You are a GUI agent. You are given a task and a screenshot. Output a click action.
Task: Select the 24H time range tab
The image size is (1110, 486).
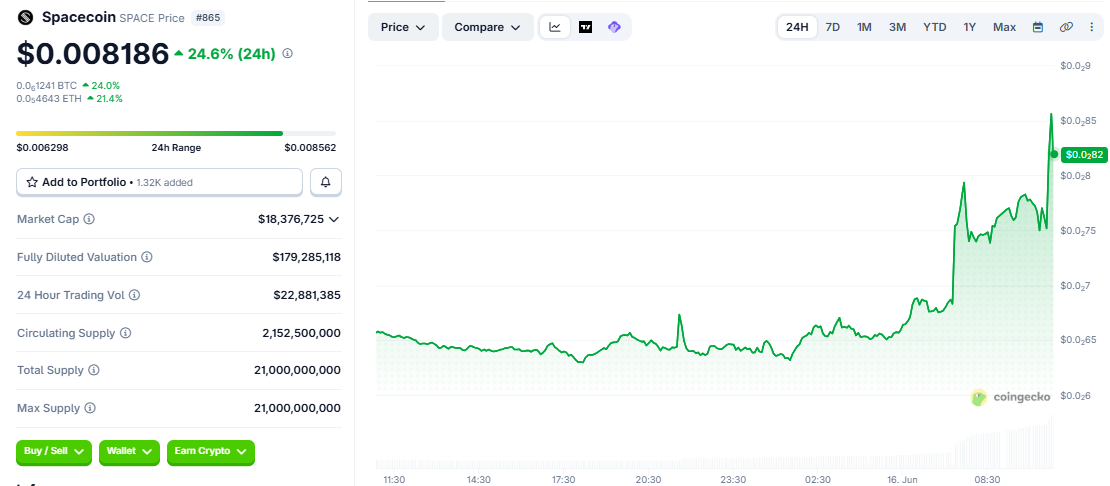click(x=797, y=27)
